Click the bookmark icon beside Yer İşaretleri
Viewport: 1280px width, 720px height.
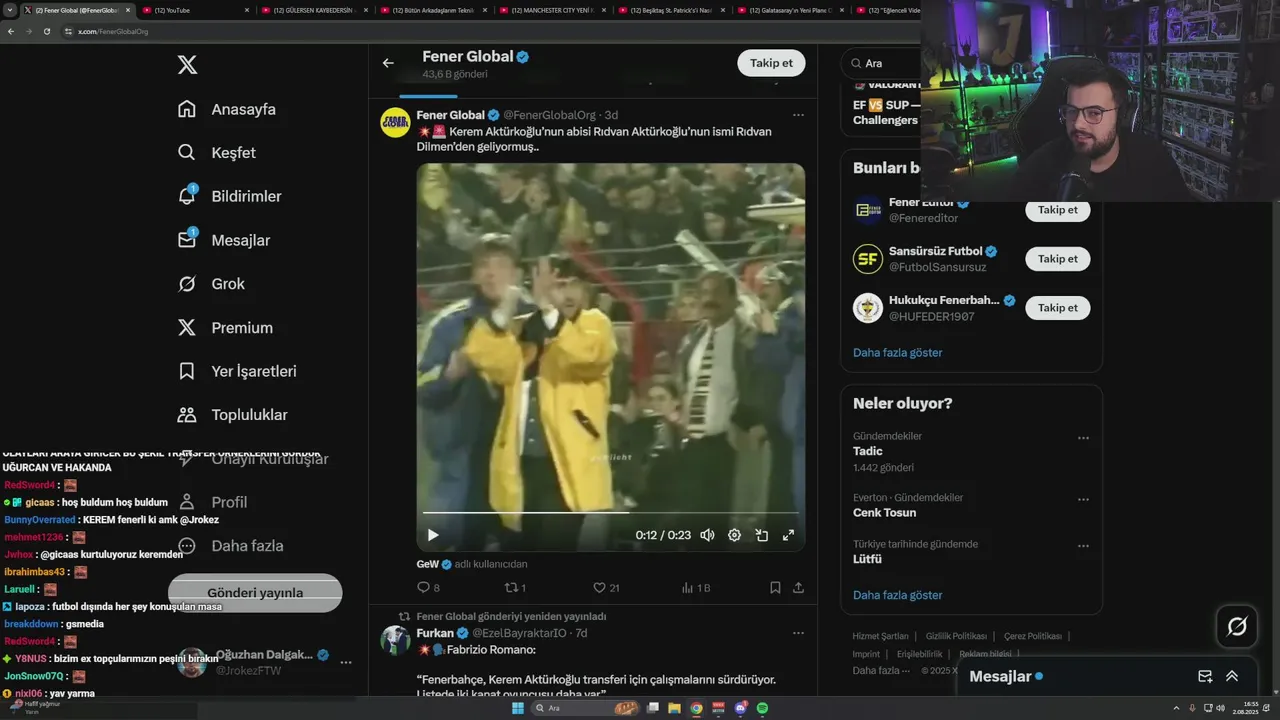coord(187,371)
